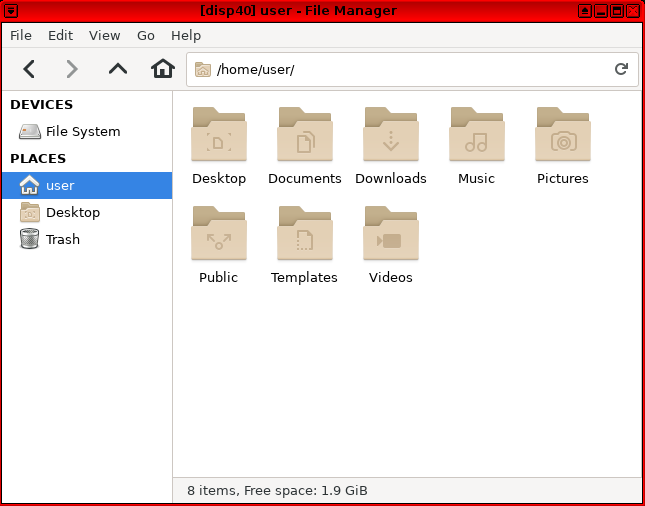Screen dimensions: 645x506
Task: Click the Back navigation arrow
Action: (x=29, y=69)
